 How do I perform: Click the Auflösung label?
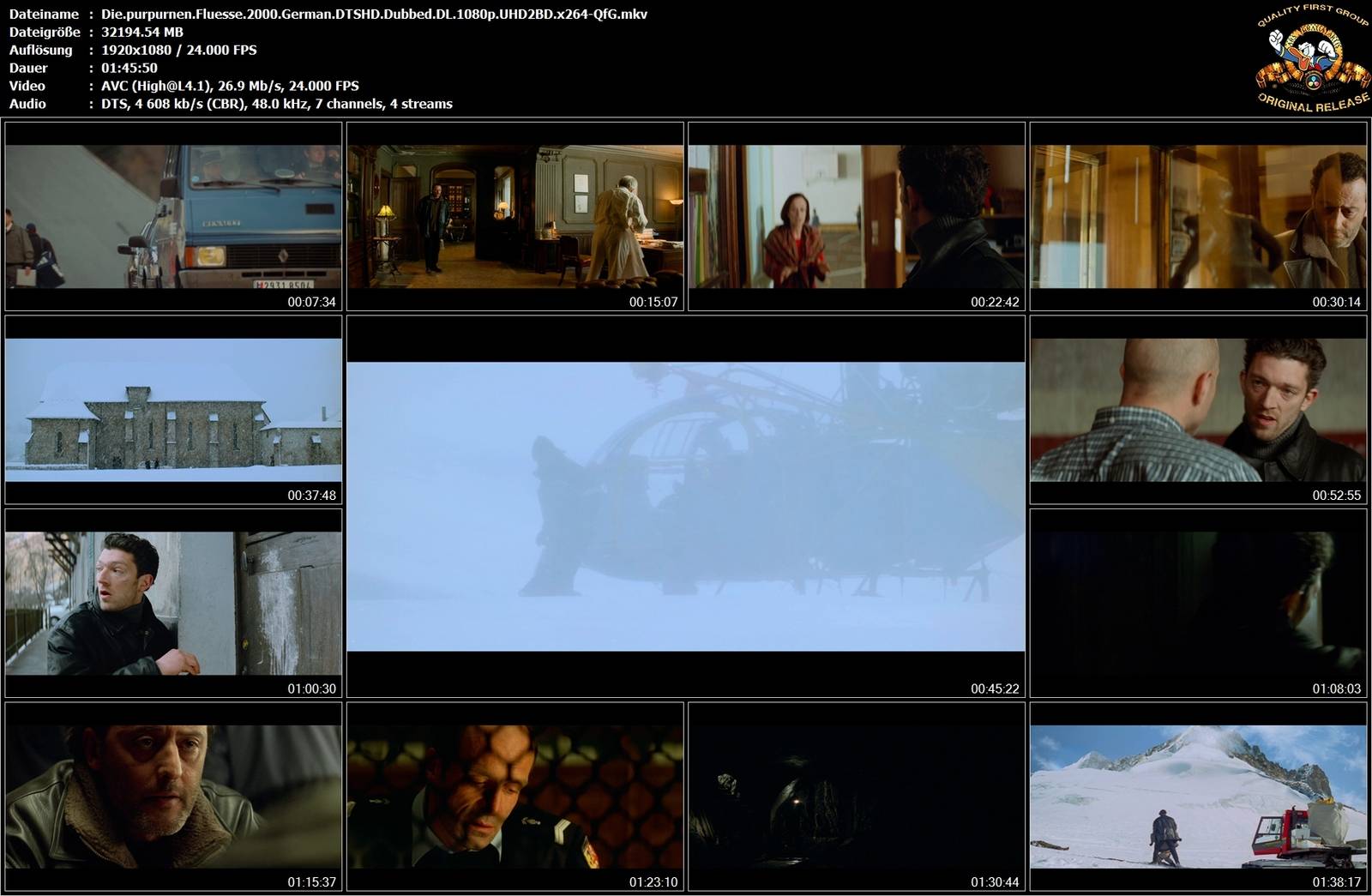(41, 50)
